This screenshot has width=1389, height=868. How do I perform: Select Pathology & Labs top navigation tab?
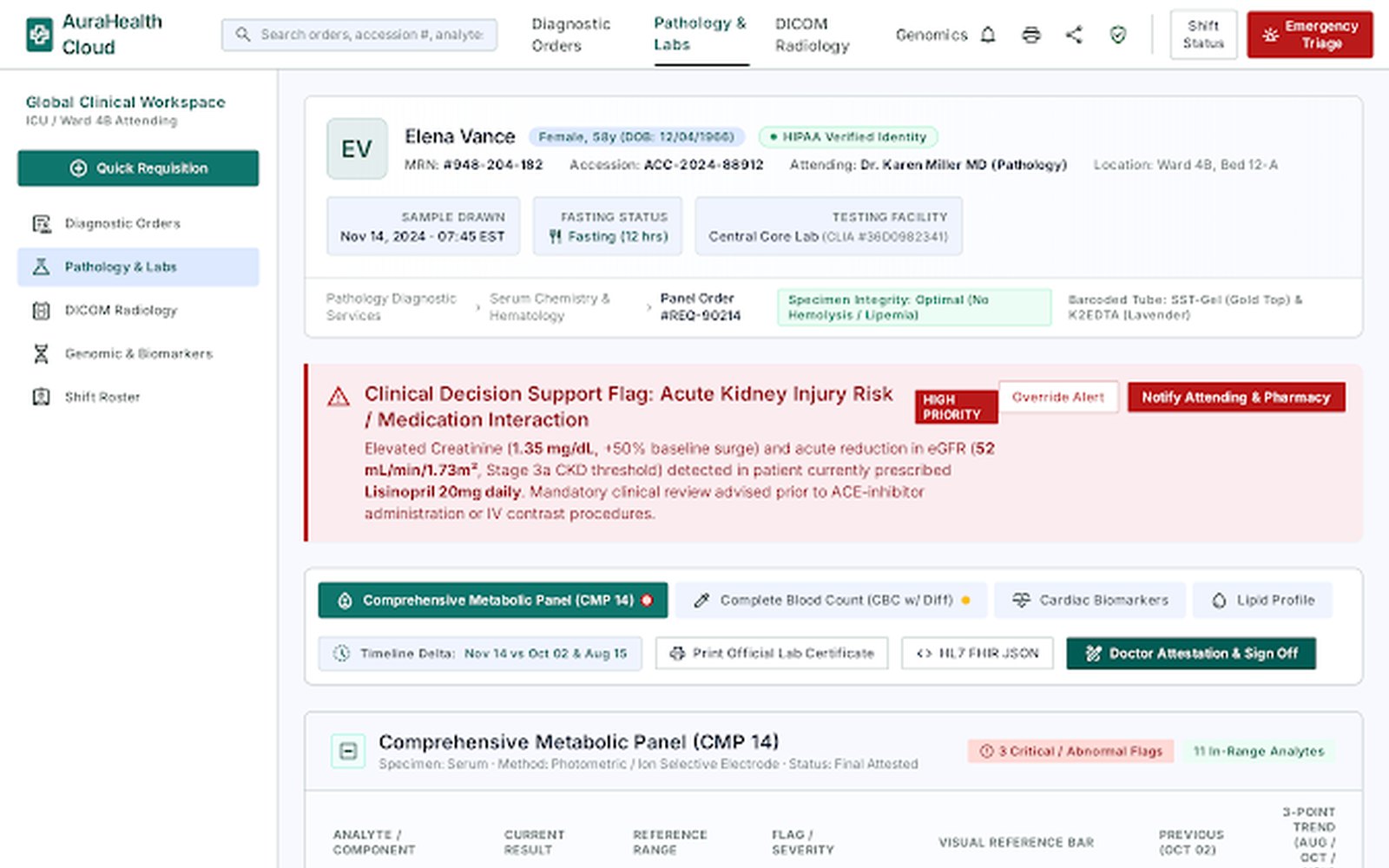700,35
